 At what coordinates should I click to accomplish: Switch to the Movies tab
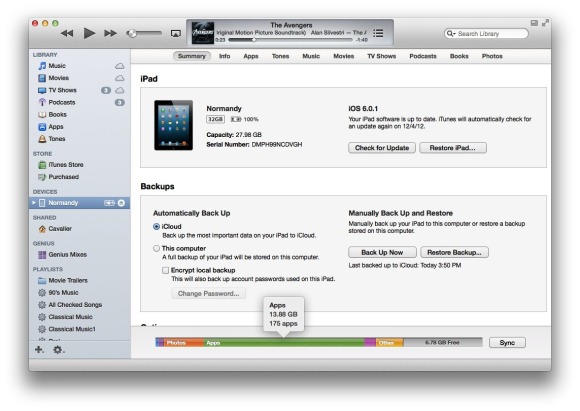pyautogui.click(x=344, y=56)
